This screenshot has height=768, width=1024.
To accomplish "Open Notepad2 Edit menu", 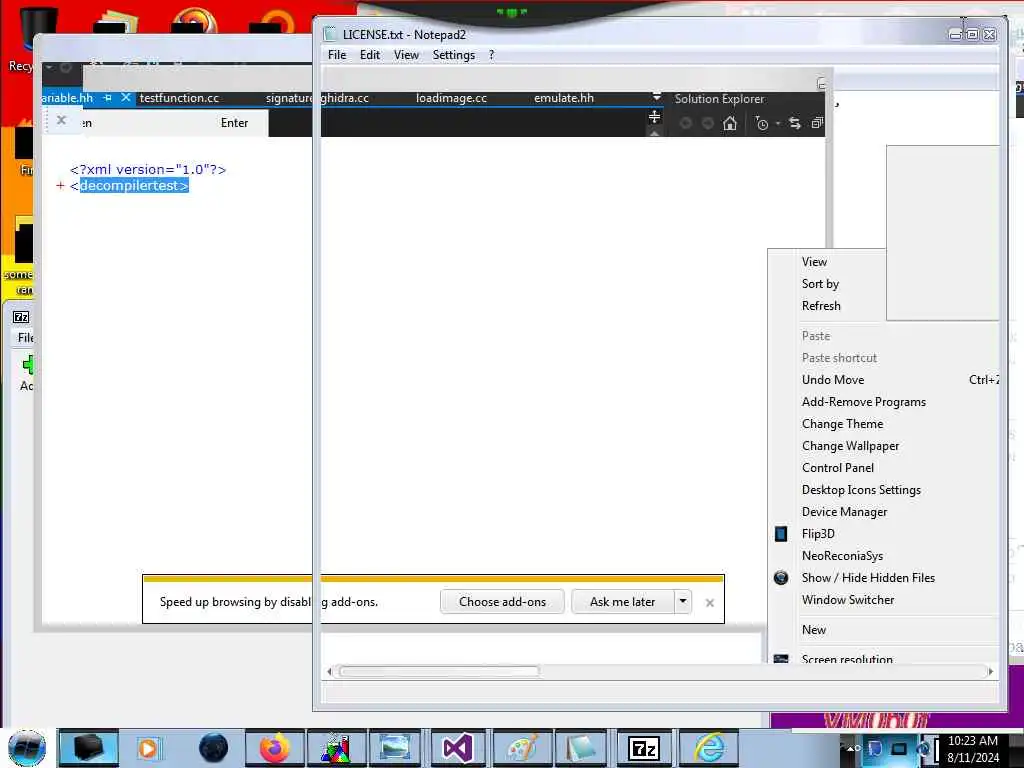I will click(x=370, y=55).
